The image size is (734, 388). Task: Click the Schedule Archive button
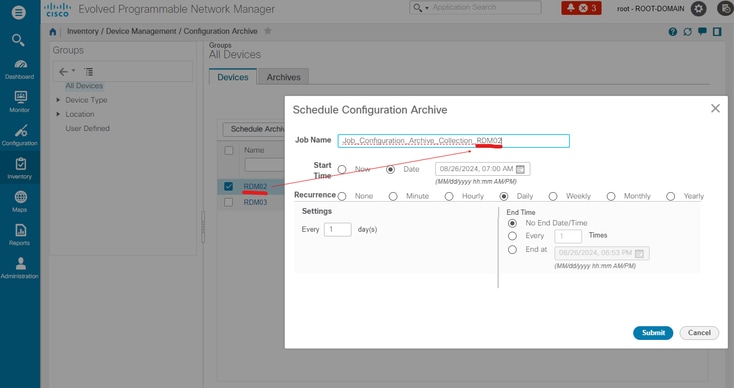[x=253, y=129]
